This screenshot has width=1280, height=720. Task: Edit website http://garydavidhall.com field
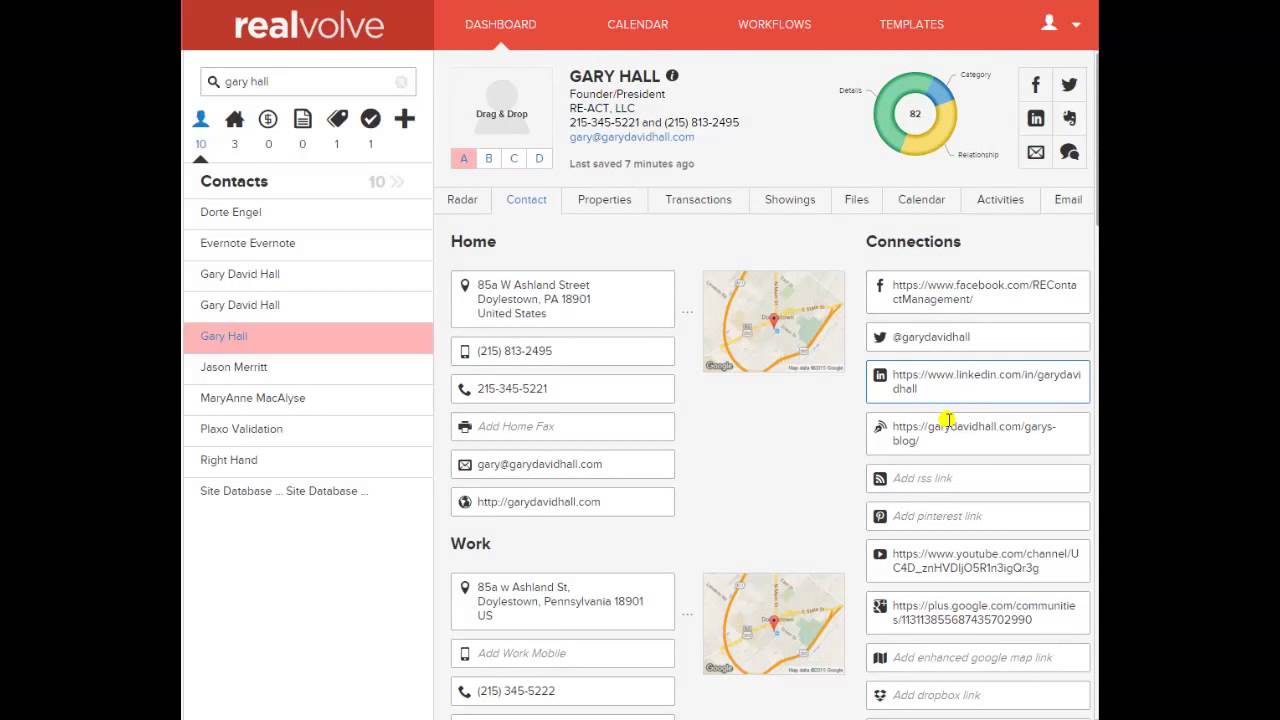pos(563,502)
